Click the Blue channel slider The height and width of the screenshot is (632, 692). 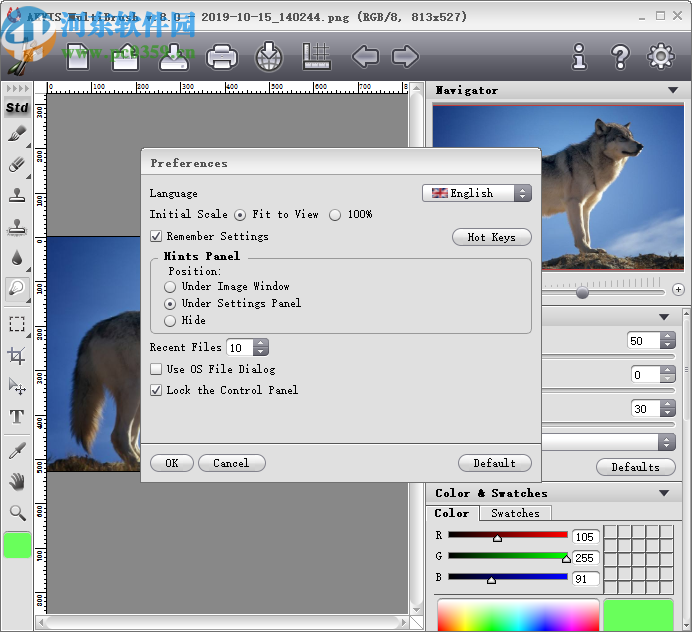tap(508, 576)
